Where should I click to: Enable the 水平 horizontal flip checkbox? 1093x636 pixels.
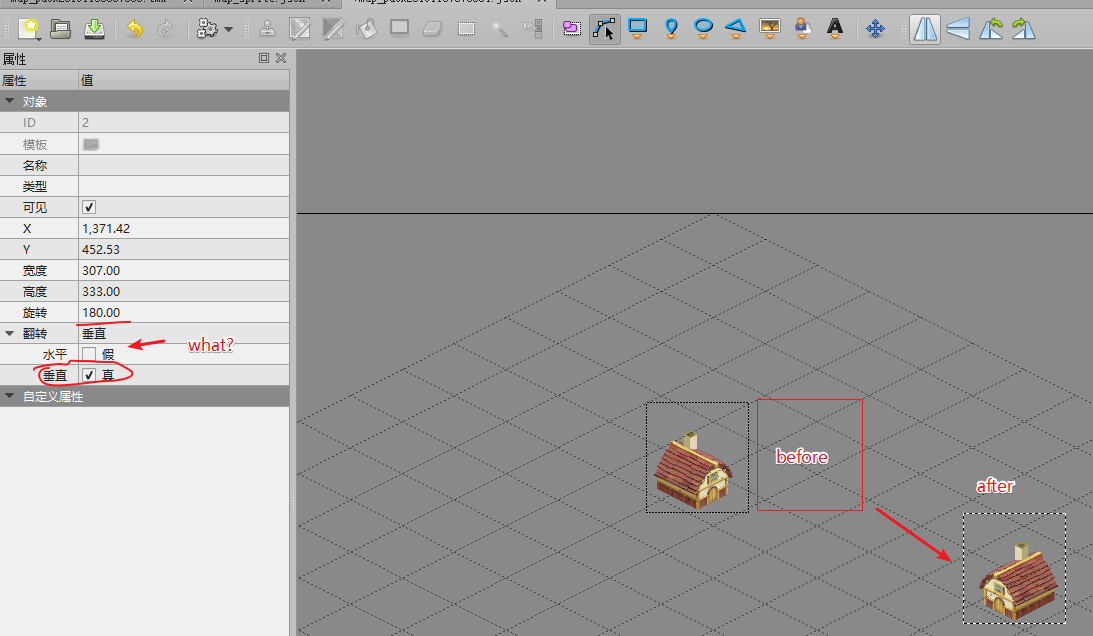[x=89, y=354]
